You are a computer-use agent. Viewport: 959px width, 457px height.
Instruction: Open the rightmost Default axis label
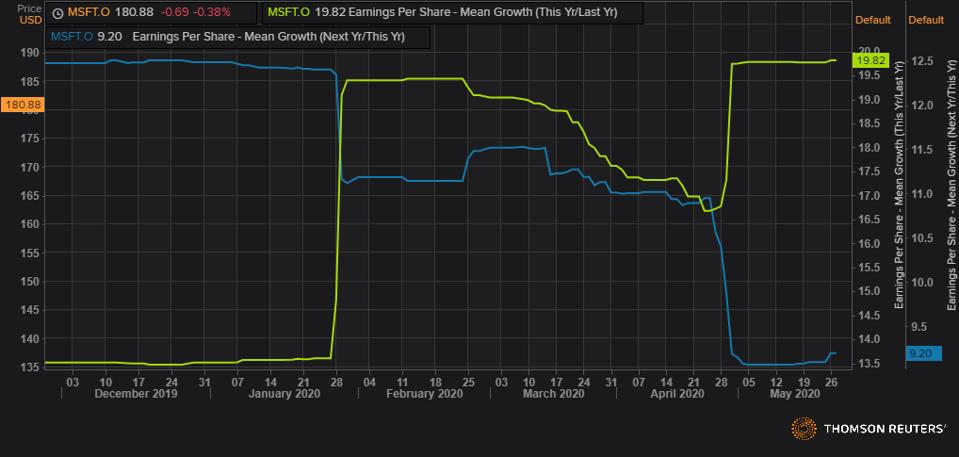pyautogui.click(x=927, y=20)
